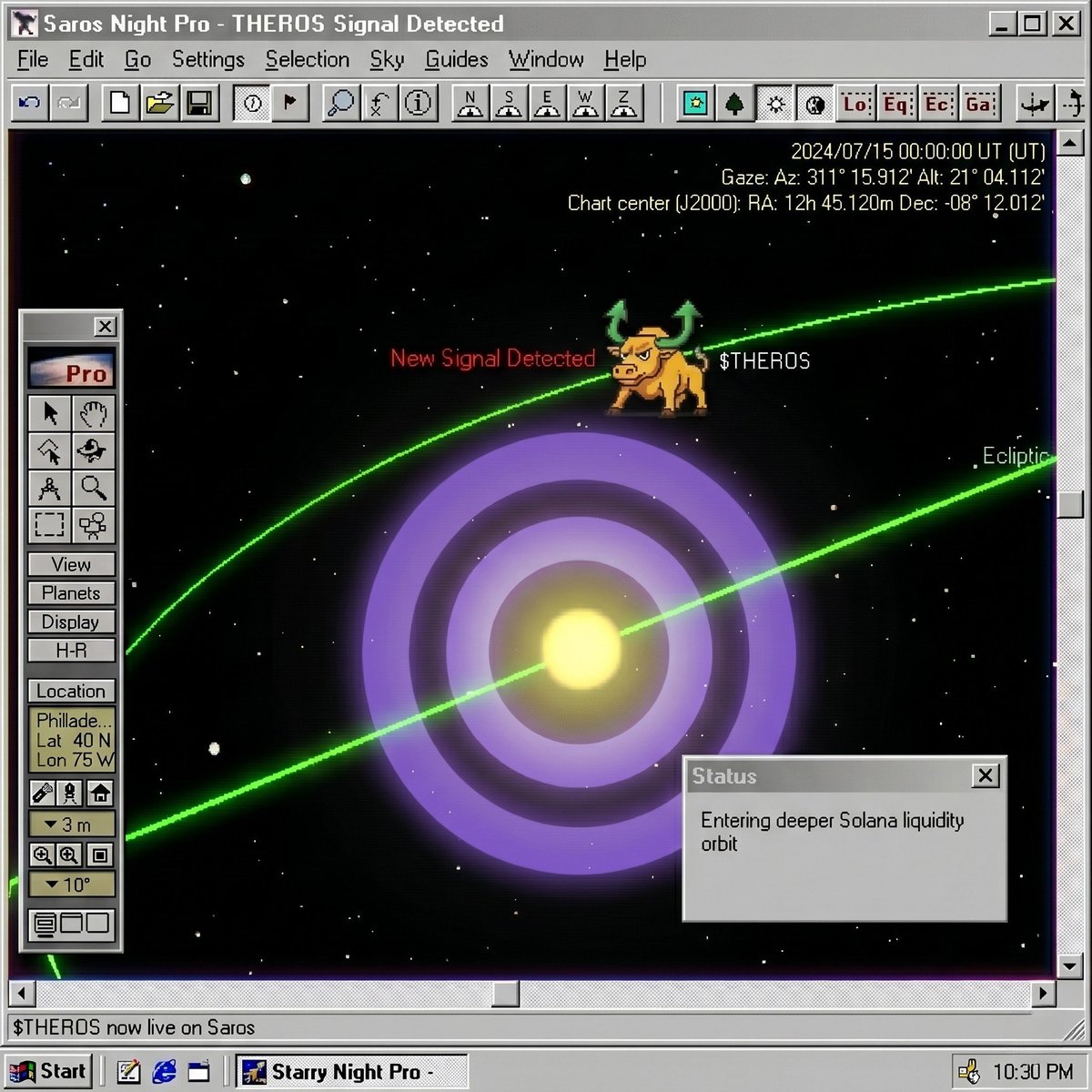Open the Selection menu

pos(308,59)
